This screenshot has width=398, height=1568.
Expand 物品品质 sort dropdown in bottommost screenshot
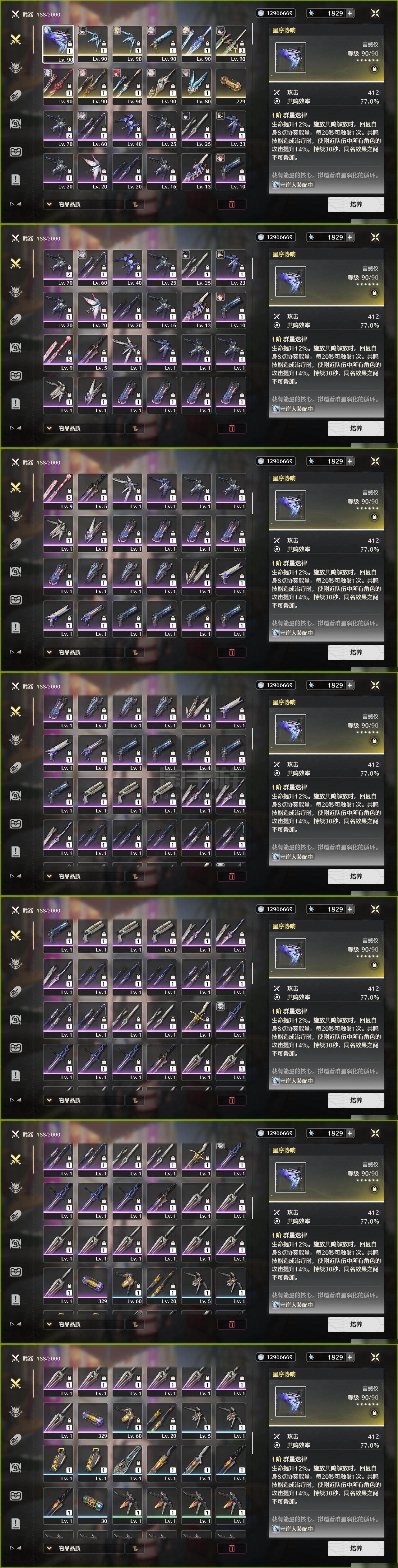coord(83,1548)
